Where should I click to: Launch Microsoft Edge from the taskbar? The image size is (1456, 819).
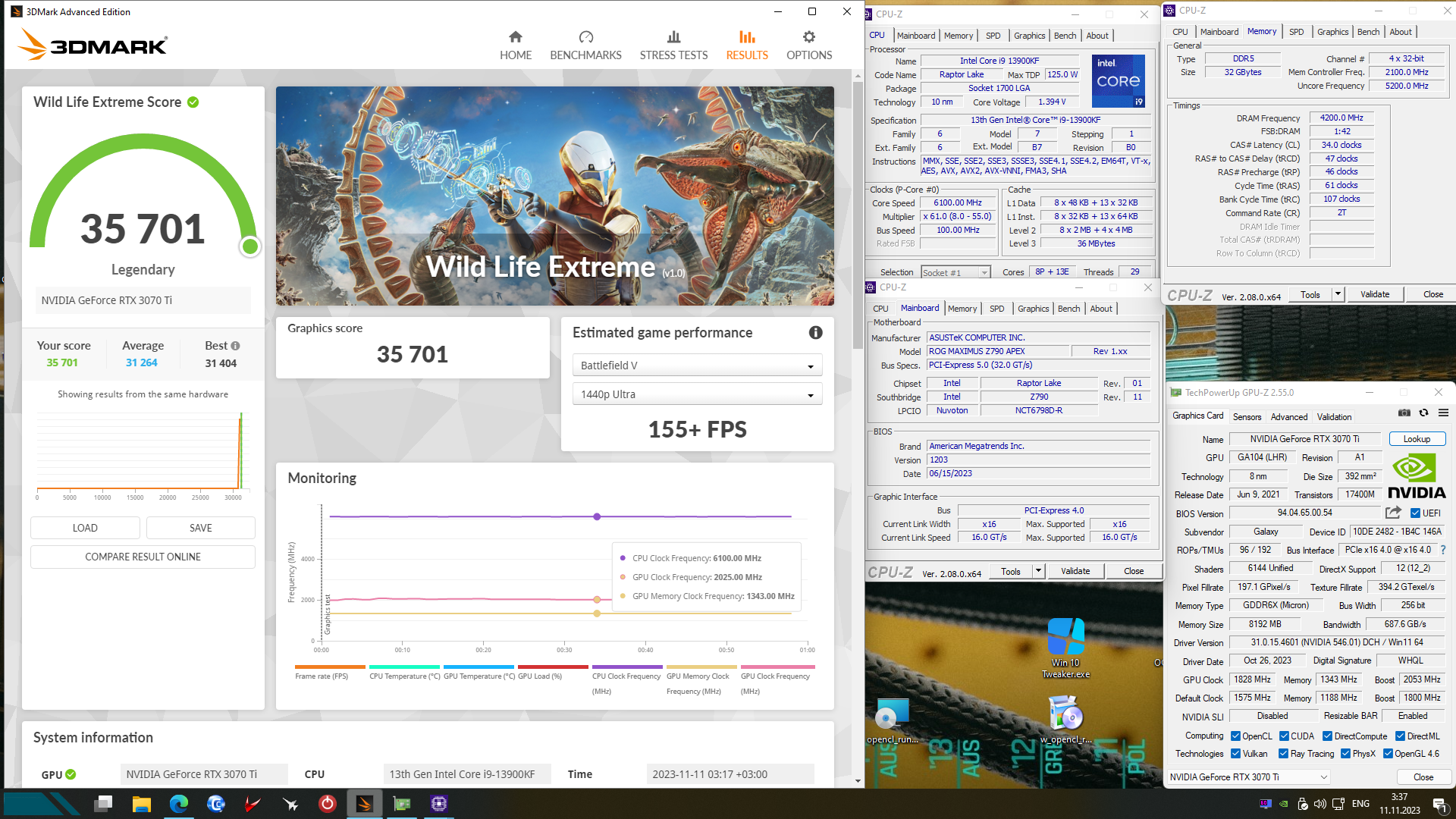(179, 804)
